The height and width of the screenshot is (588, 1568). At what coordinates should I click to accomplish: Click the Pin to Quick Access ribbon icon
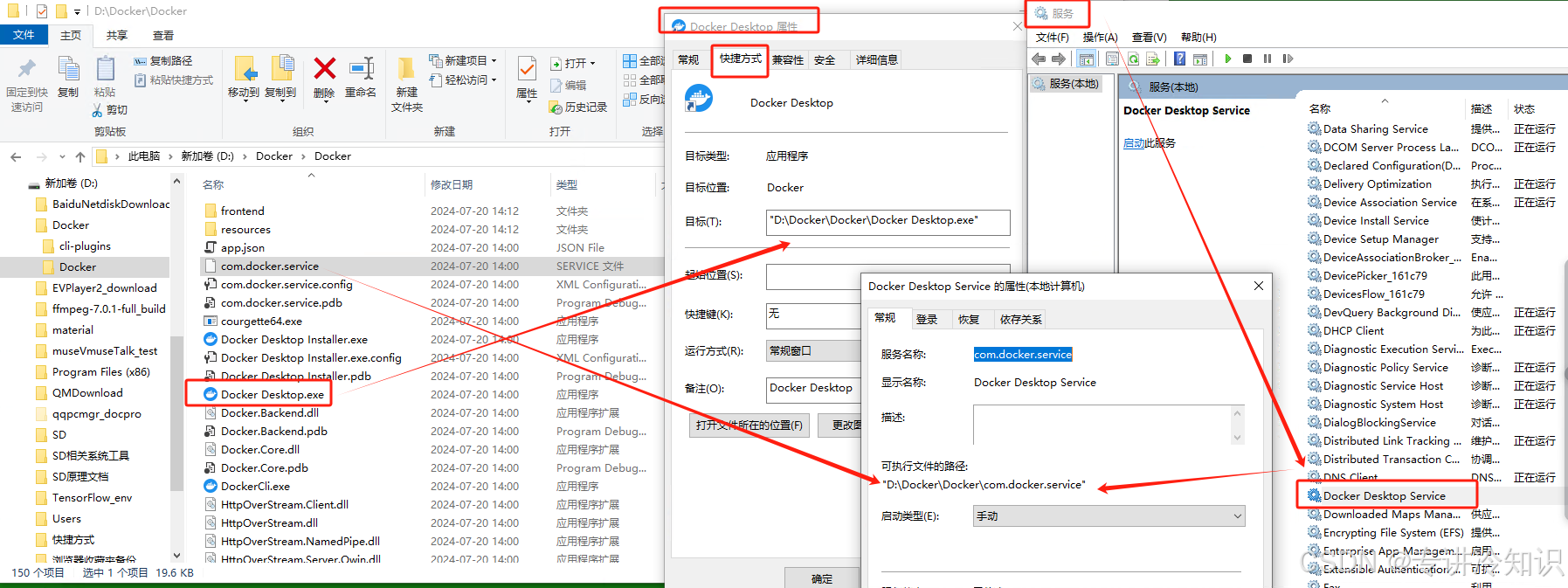(26, 69)
